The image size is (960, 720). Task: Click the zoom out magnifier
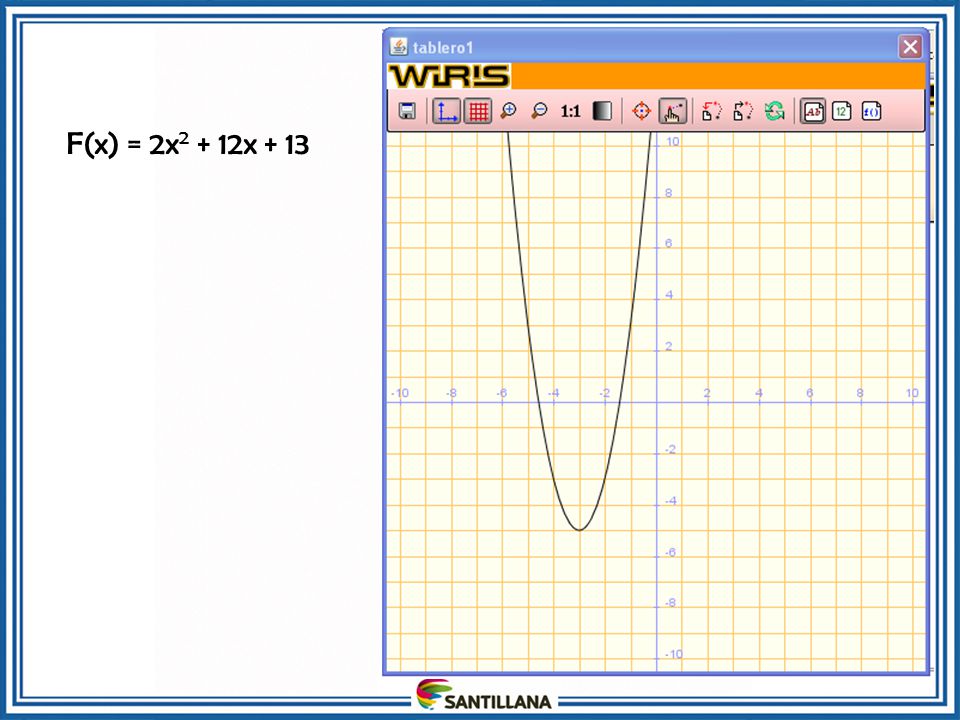[x=539, y=111]
